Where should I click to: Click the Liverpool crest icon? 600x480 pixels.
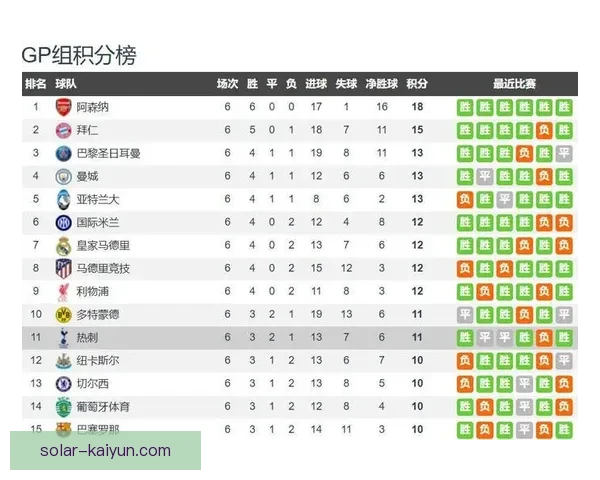pos(64,291)
